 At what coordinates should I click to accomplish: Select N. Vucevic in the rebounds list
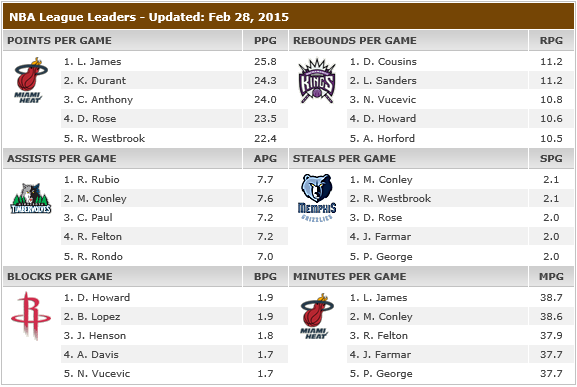click(389, 100)
